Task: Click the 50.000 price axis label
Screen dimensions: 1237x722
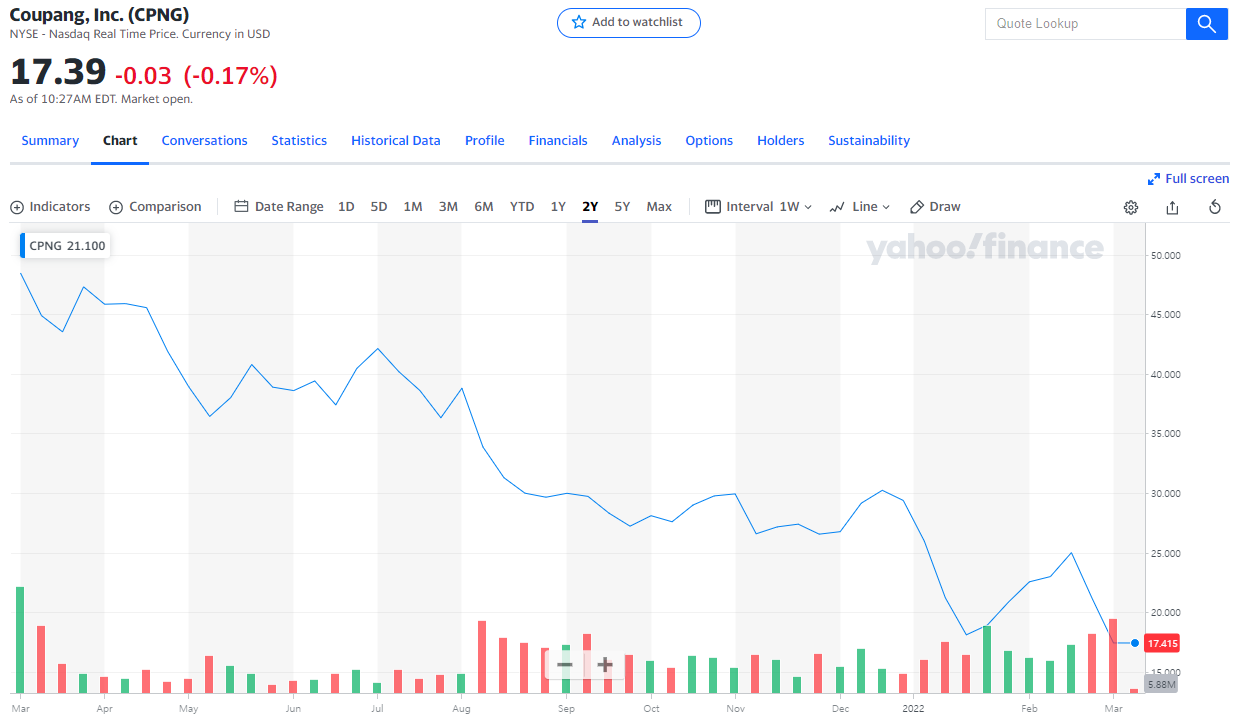Action: tap(1165, 255)
